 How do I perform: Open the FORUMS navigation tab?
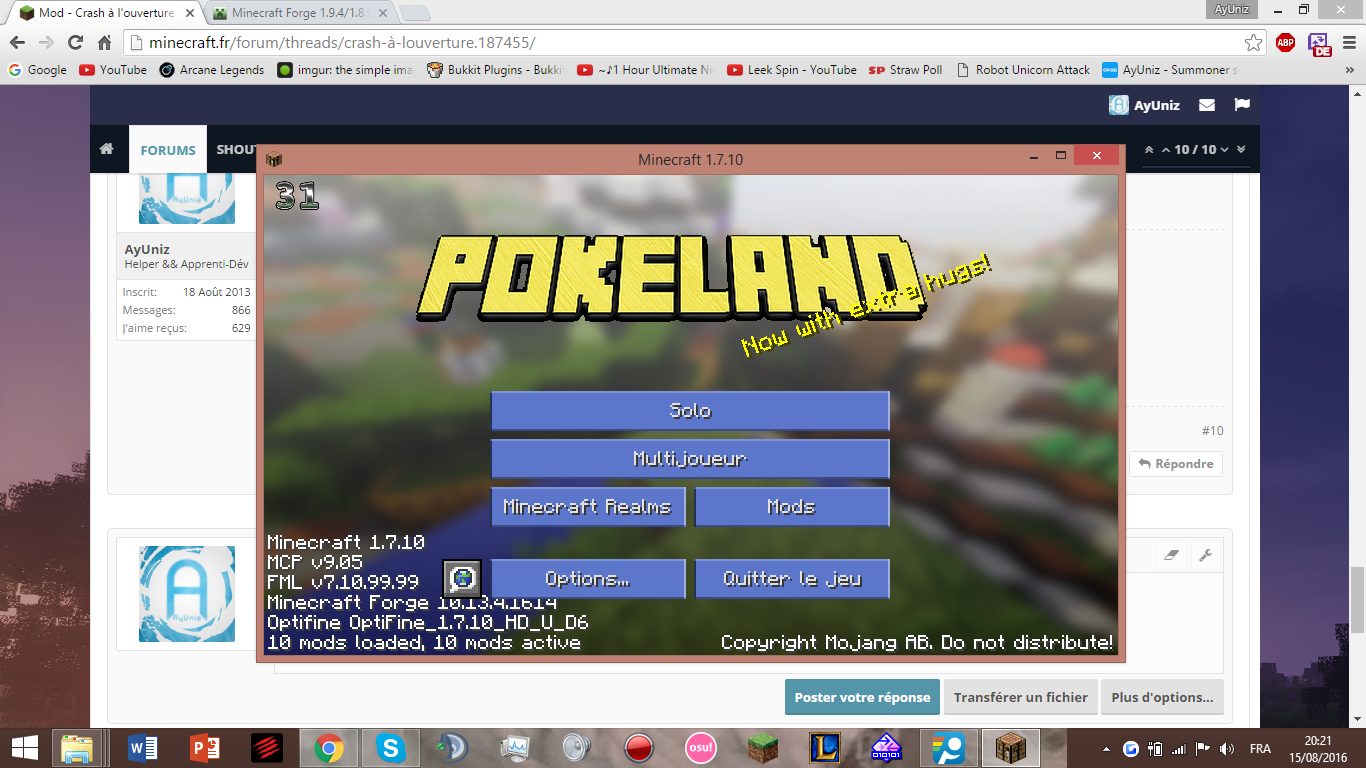click(x=168, y=150)
